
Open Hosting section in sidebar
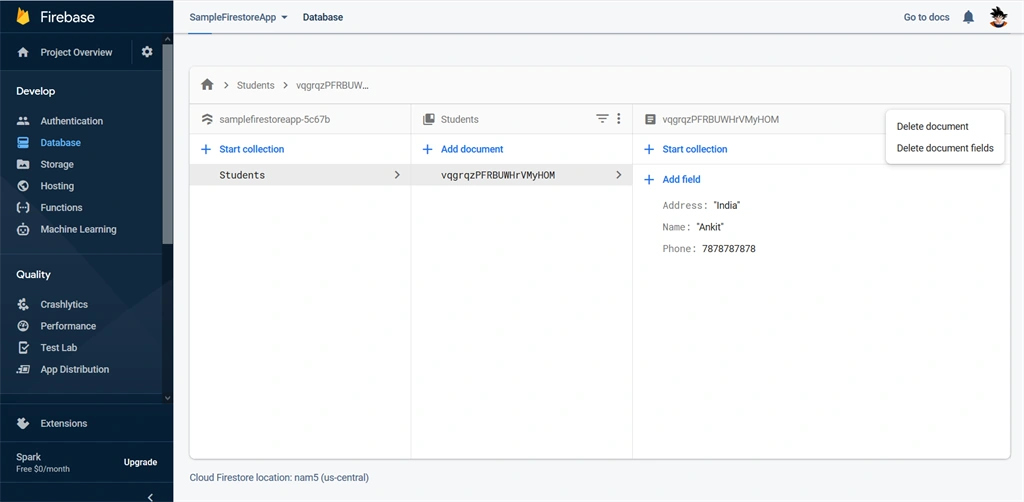(57, 186)
